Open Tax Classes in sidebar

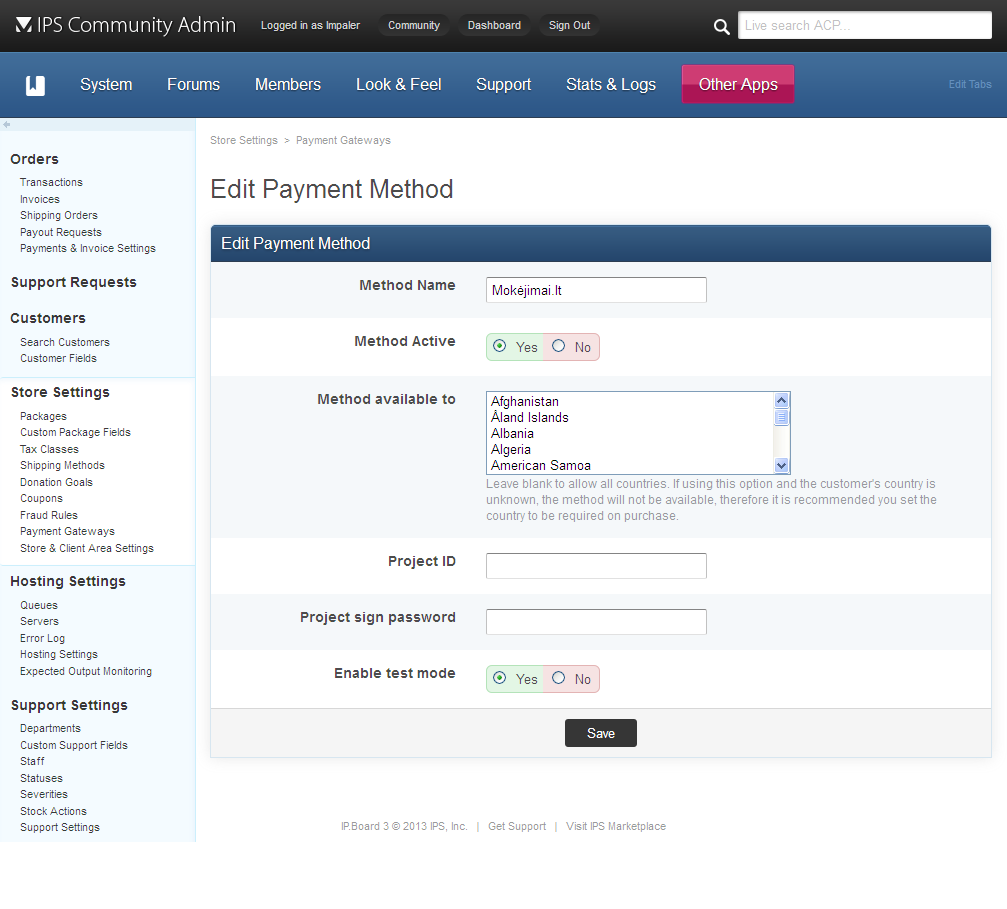(x=49, y=449)
